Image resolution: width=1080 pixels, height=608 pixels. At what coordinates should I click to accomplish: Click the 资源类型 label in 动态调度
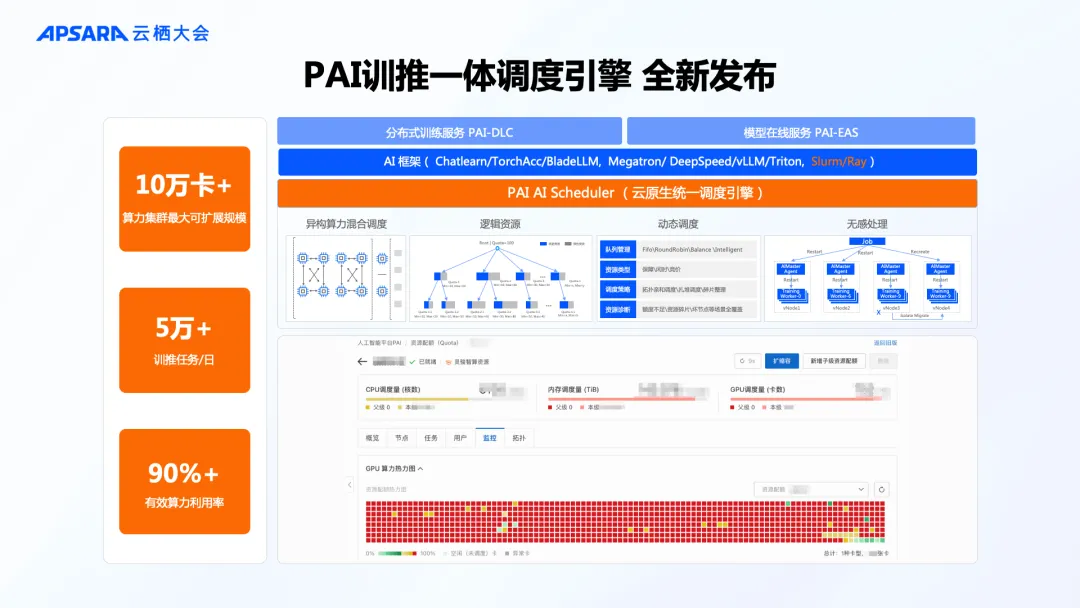[x=617, y=270]
